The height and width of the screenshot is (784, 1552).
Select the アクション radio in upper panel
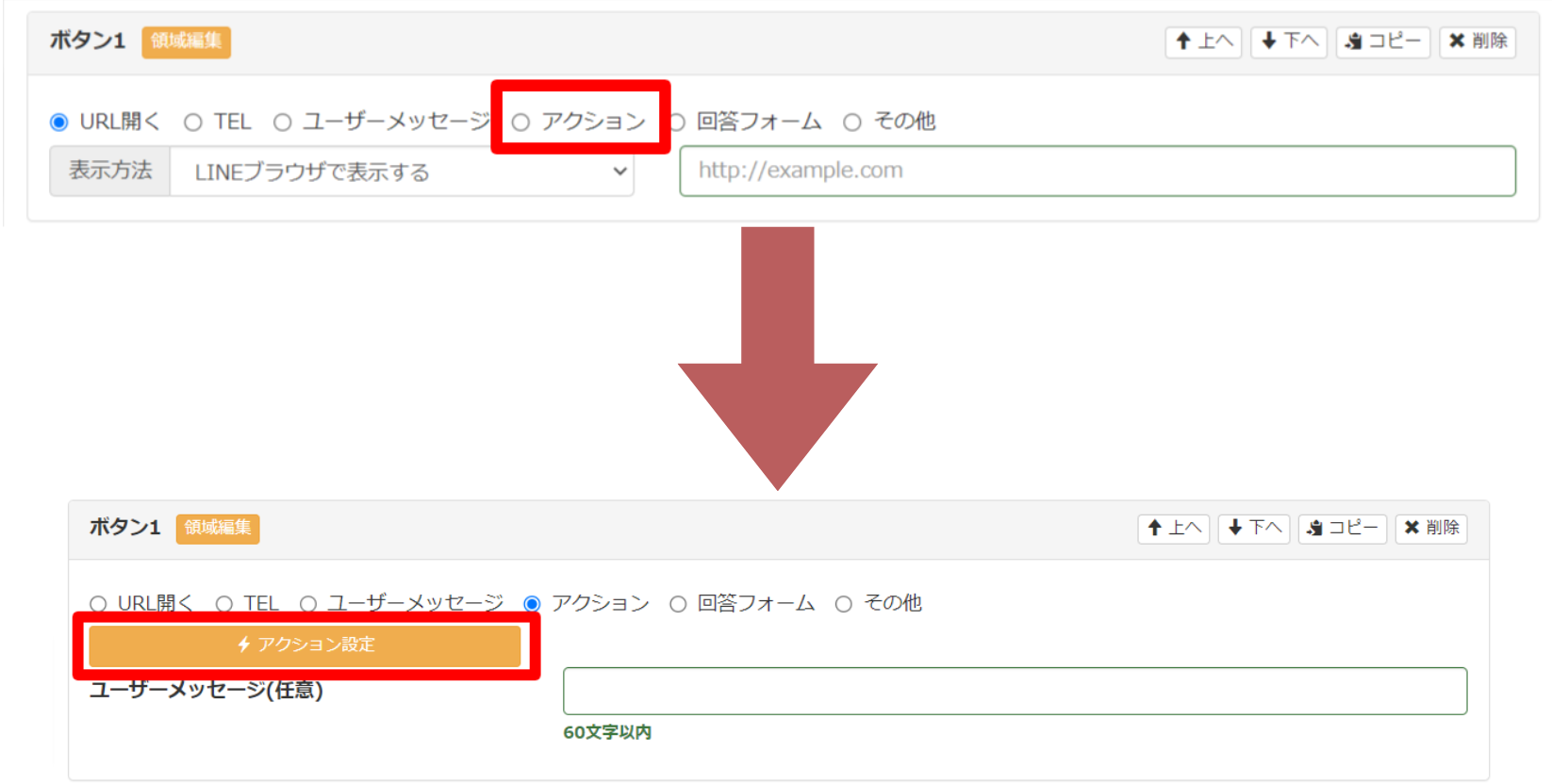pyautogui.click(x=521, y=122)
